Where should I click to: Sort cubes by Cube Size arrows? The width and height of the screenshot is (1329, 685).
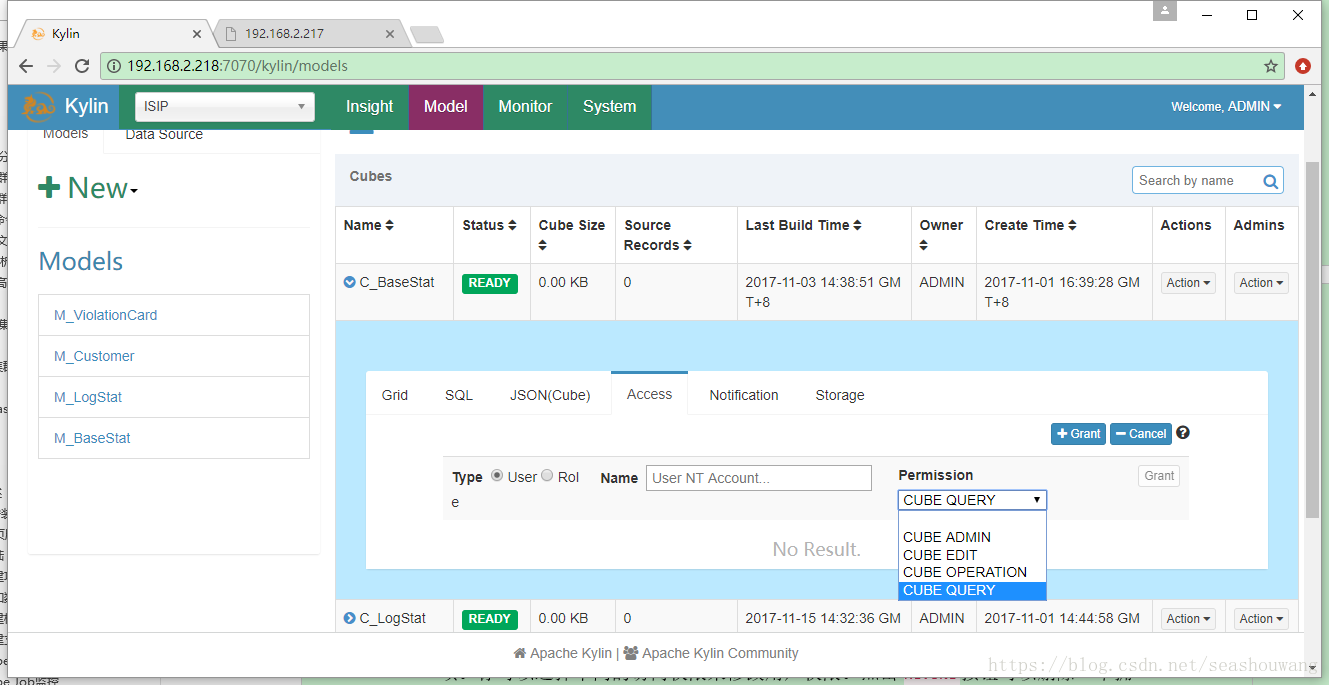[543, 245]
